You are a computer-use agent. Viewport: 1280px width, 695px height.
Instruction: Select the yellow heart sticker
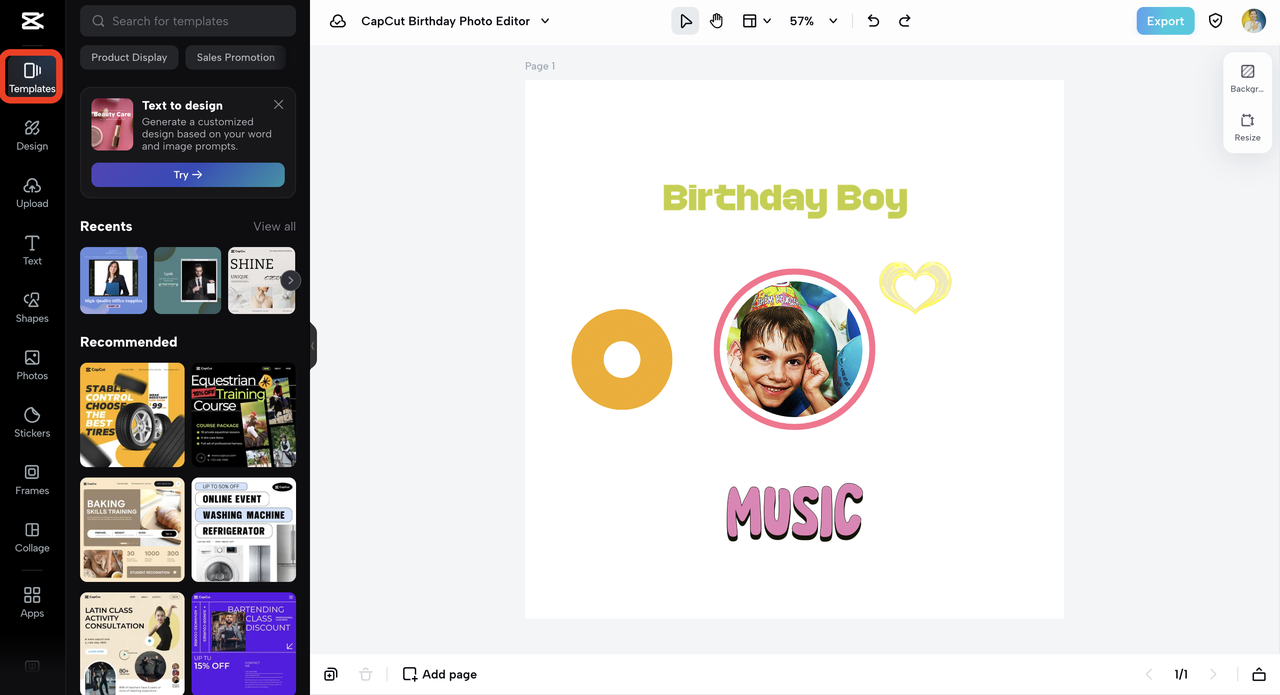[x=915, y=286]
